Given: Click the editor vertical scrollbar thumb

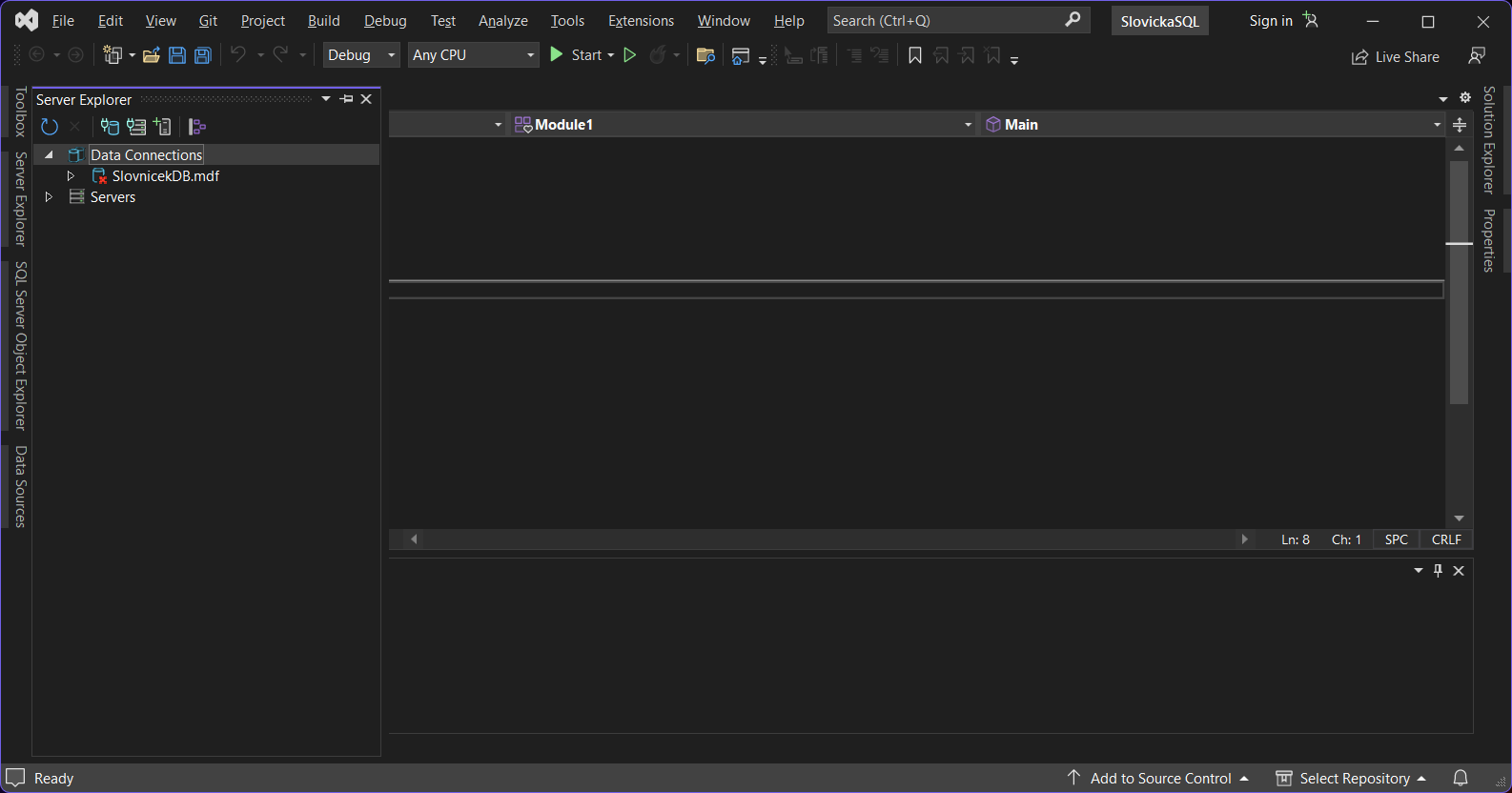Looking at the screenshot, I should (x=1459, y=281).
